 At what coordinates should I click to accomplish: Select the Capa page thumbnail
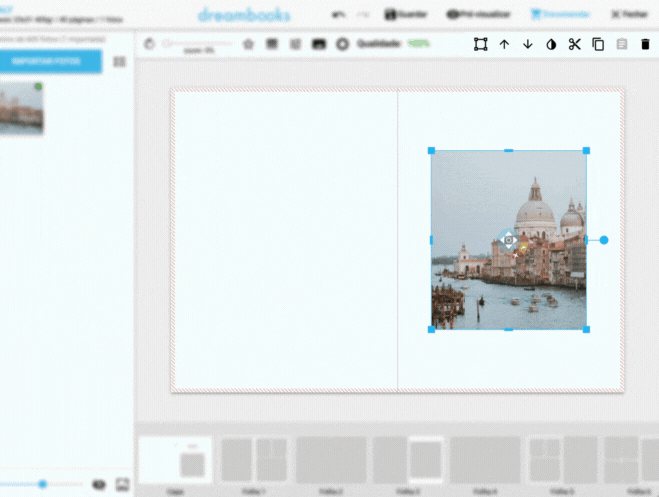tap(175, 460)
